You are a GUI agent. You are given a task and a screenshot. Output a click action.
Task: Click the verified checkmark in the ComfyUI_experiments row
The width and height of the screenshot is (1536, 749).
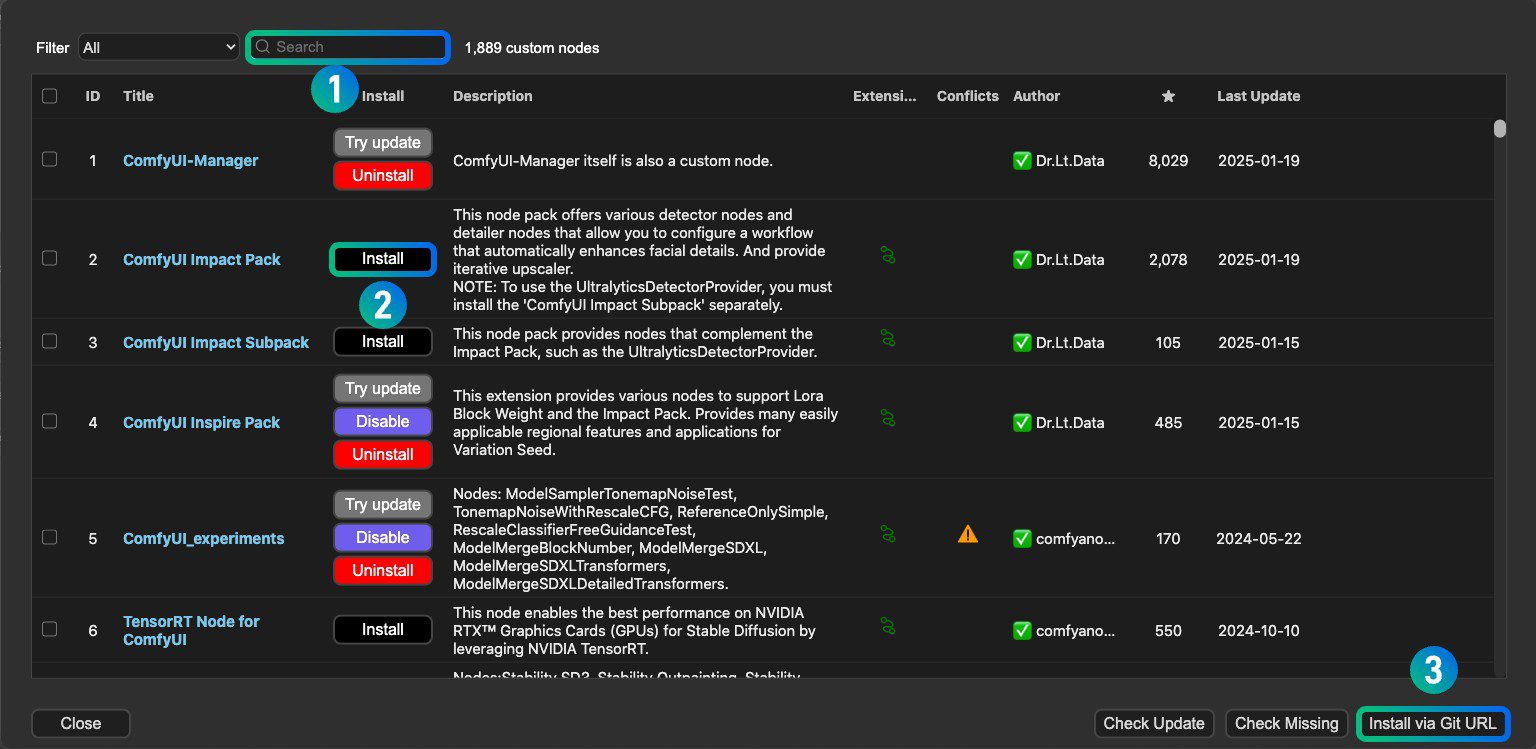(1022, 538)
